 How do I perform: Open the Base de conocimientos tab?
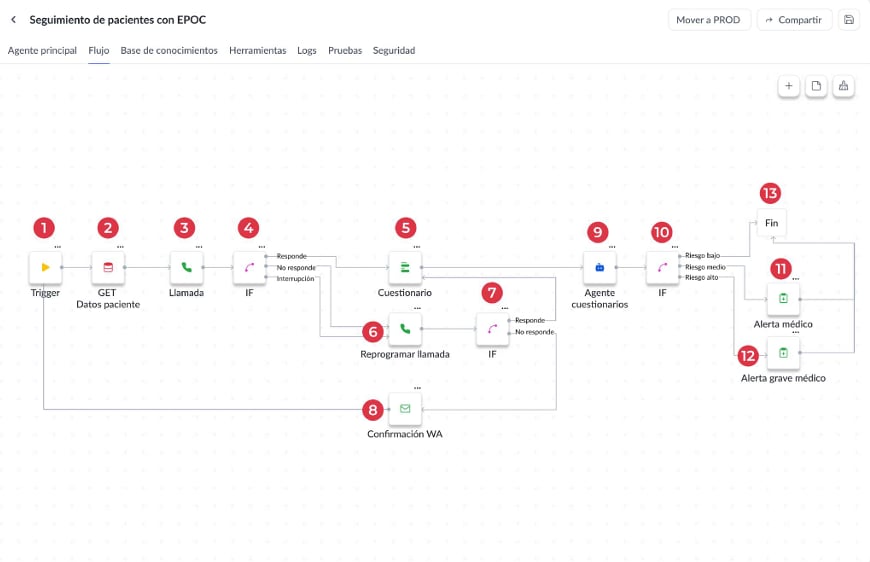169,50
